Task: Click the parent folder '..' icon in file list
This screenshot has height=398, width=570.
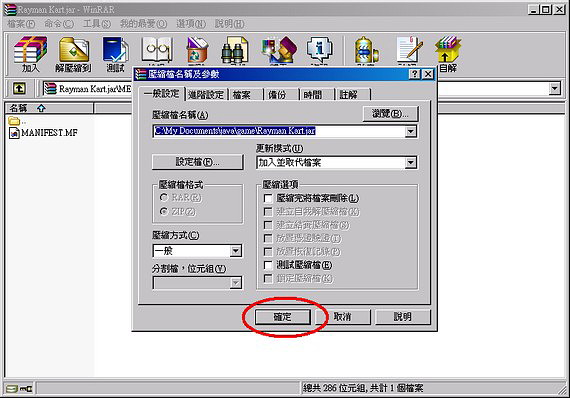Action: (x=14, y=120)
